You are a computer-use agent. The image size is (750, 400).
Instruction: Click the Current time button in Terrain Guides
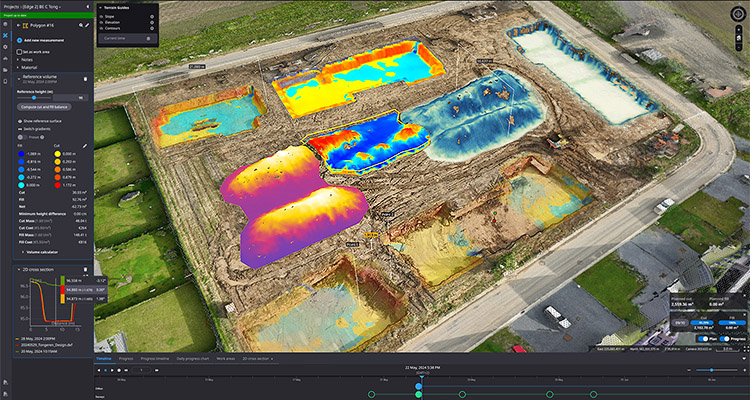[x=128, y=38]
